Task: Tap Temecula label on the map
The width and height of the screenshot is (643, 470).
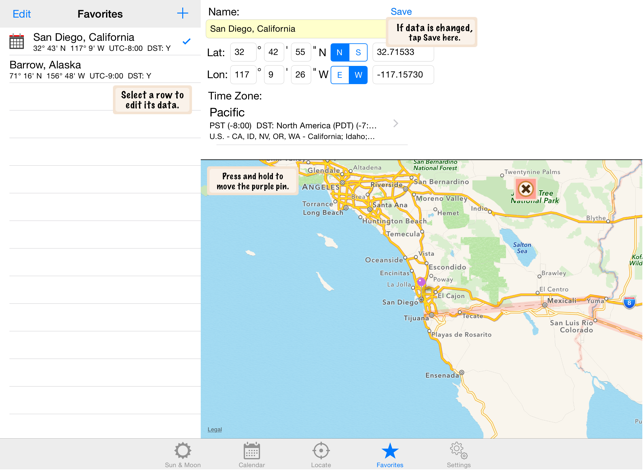Action: [403, 234]
